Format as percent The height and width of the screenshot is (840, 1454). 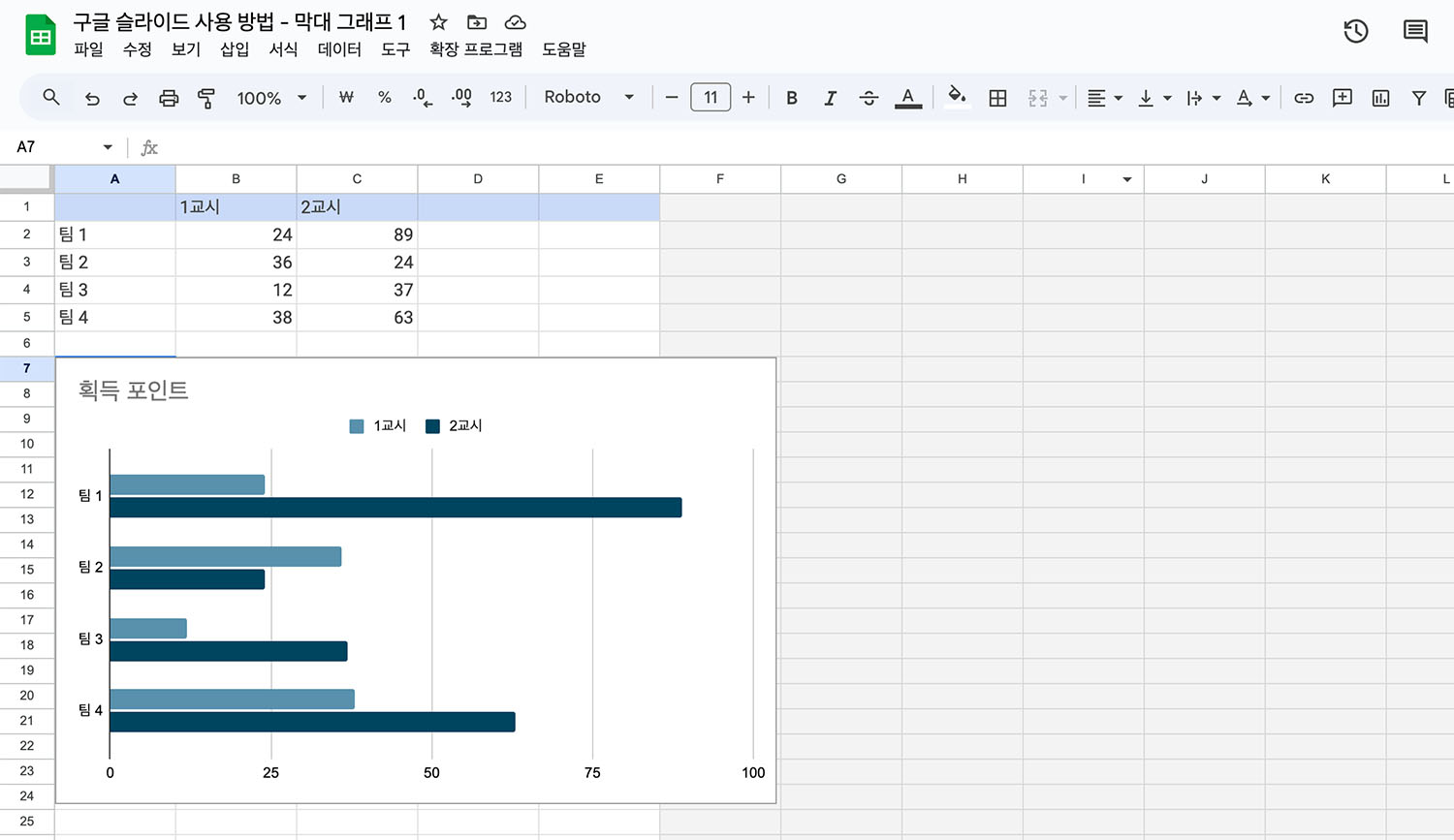click(x=385, y=98)
